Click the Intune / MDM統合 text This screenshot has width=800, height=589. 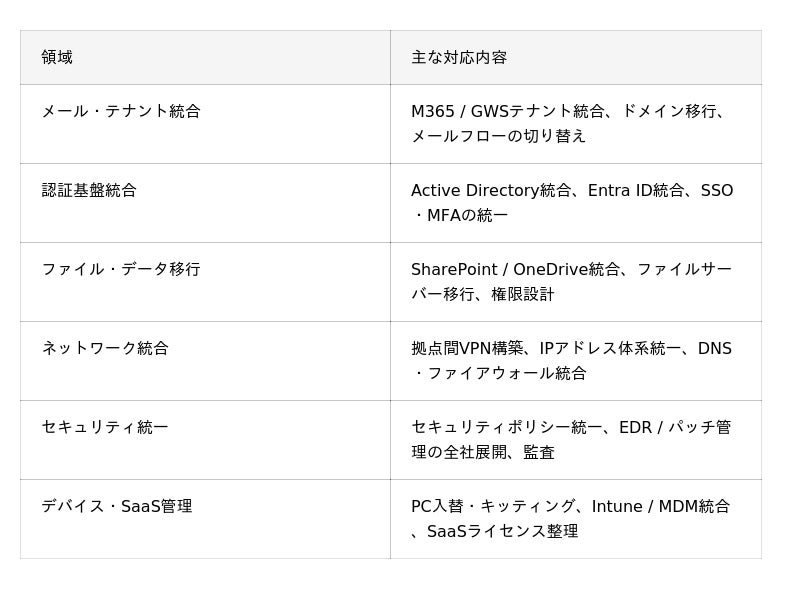point(661,506)
